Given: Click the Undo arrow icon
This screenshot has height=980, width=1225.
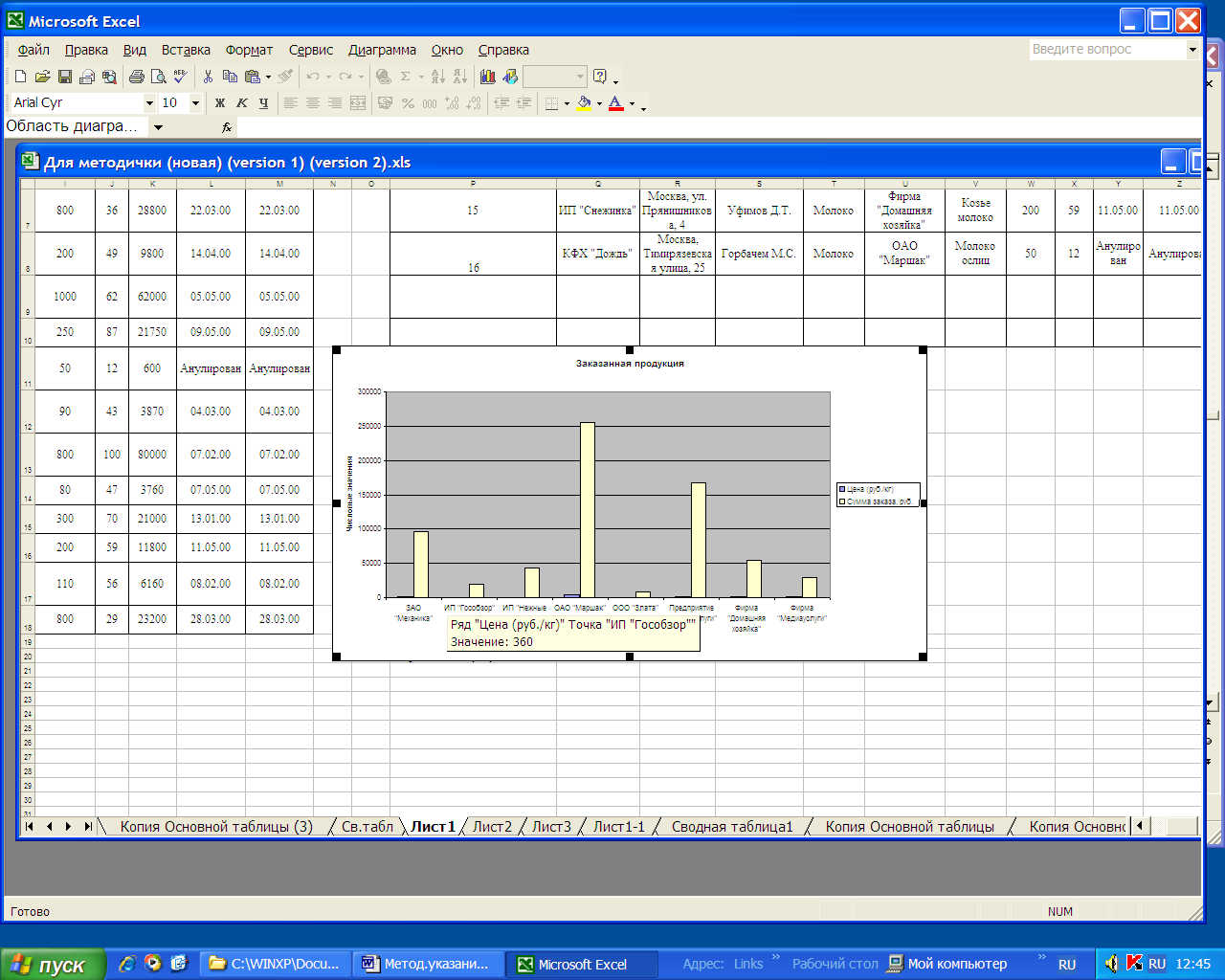Looking at the screenshot, I should point(313,77).
